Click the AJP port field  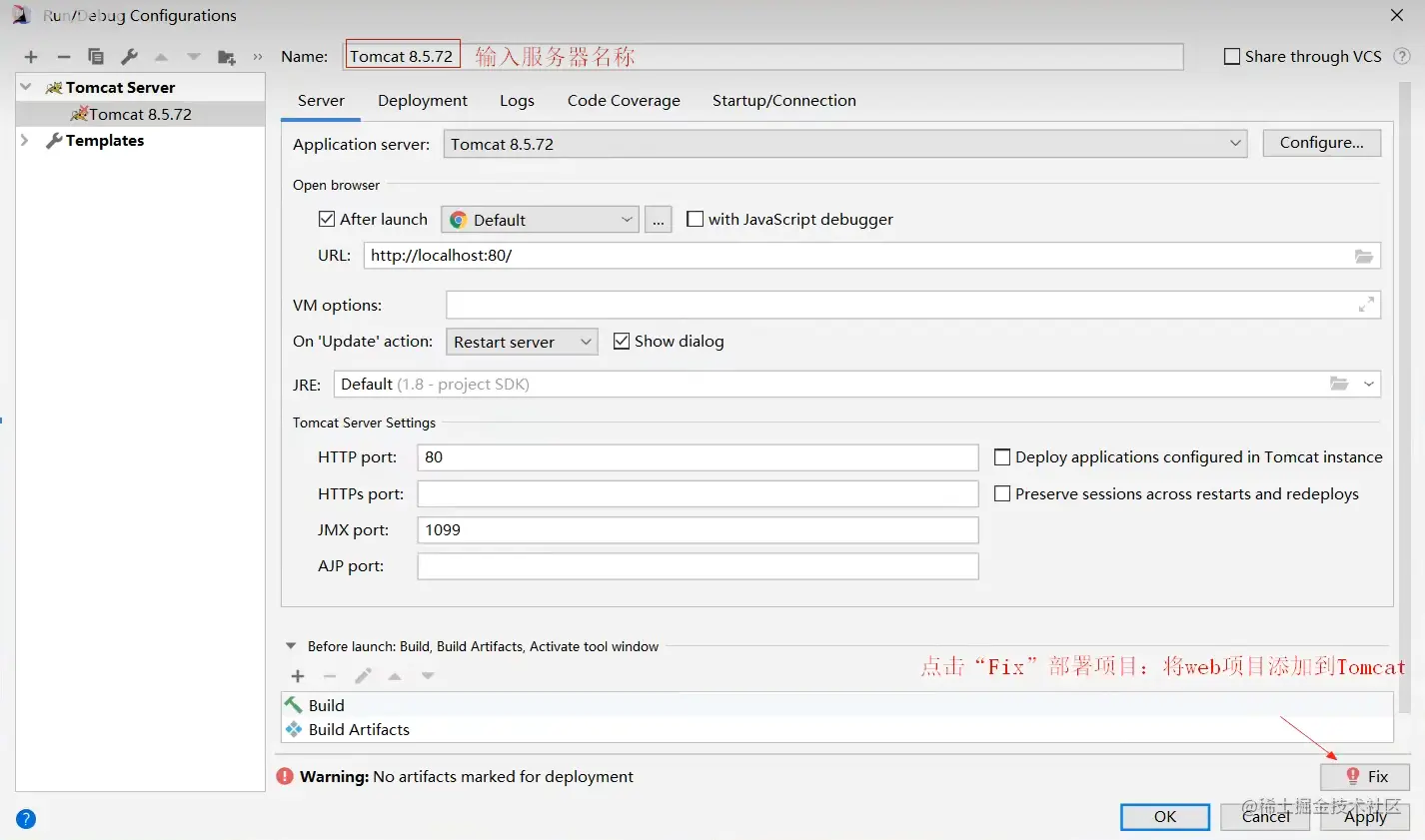[x=698, y=566]
